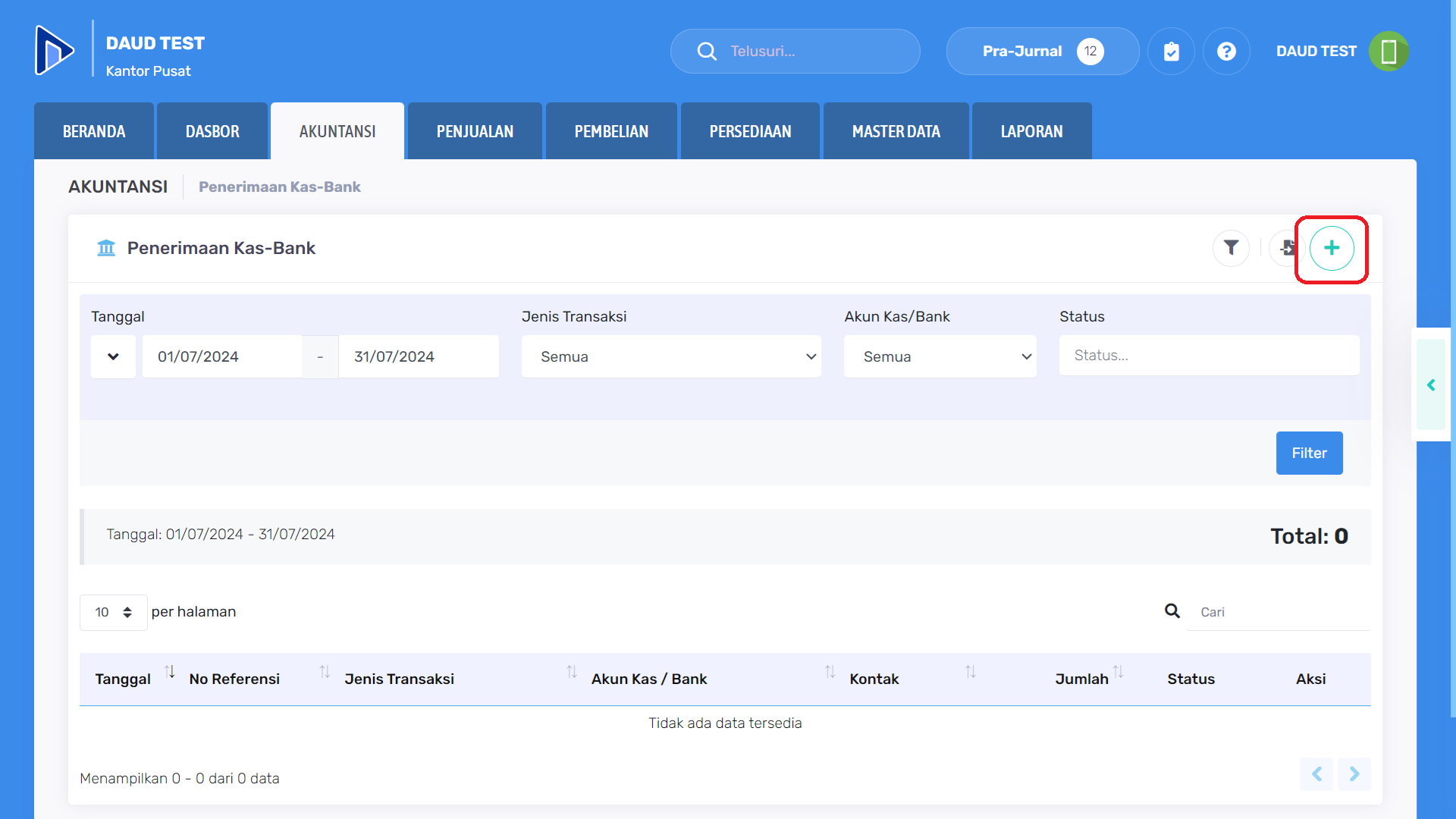Open the PEMBELIAN tab
Image resolution: width=1456 pixels, height=819 pixels.
[611, 131]
